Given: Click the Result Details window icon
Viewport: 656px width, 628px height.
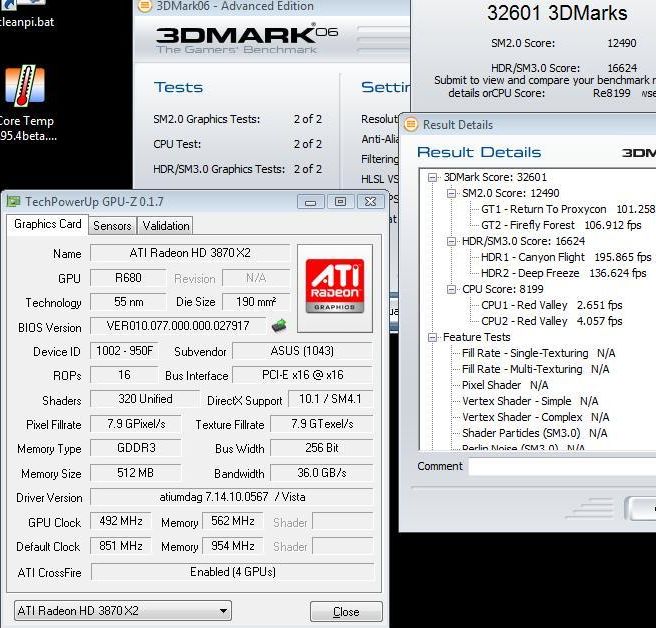Looking at the screenshot, I should [411, 125].
